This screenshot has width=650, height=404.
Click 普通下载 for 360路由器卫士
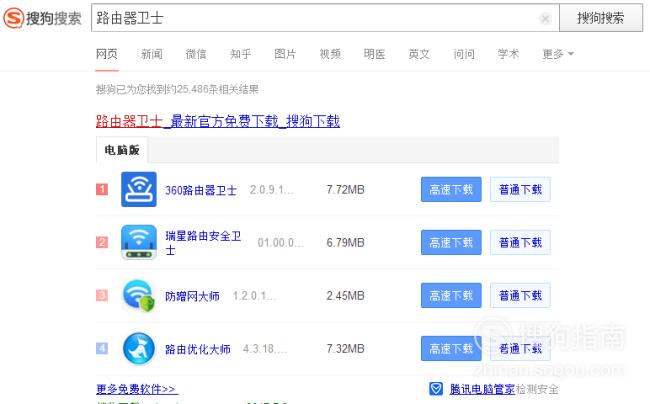520,189
